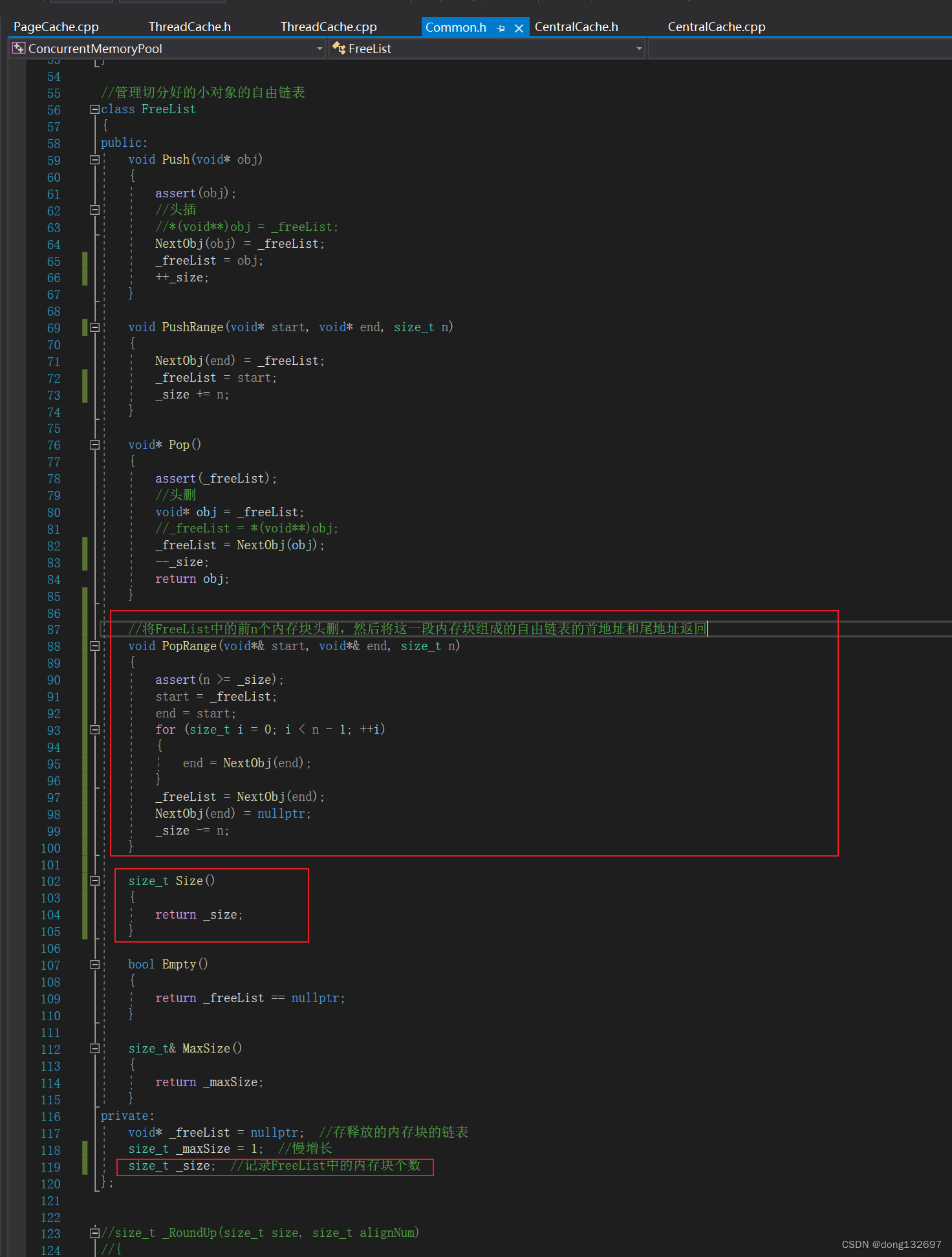Click the '_size -= n;' statement

(192, 831)
